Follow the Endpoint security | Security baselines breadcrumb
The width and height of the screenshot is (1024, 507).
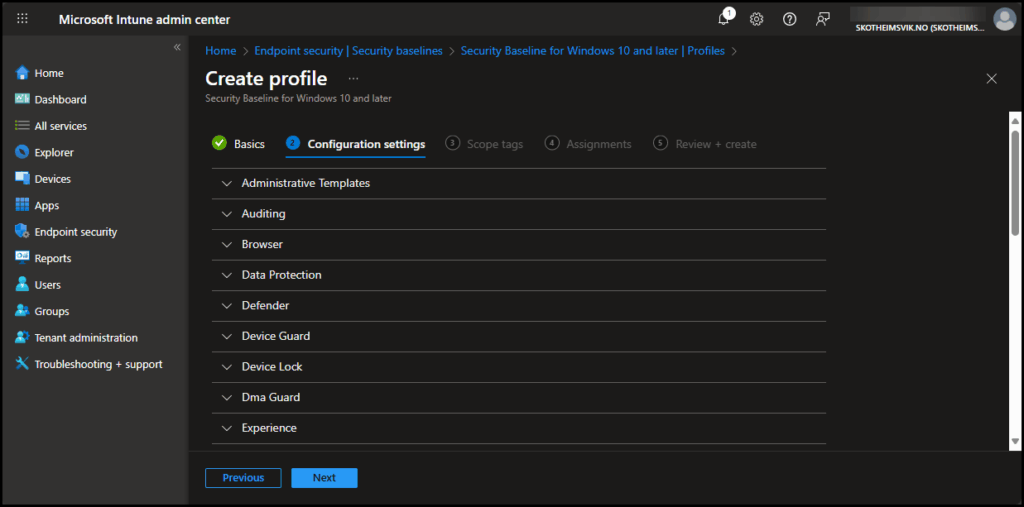tap(348, 50)
